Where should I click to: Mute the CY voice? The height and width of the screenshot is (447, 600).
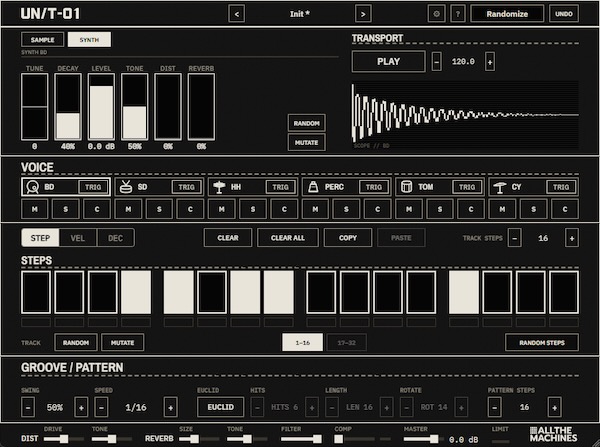tap(502, 209)
